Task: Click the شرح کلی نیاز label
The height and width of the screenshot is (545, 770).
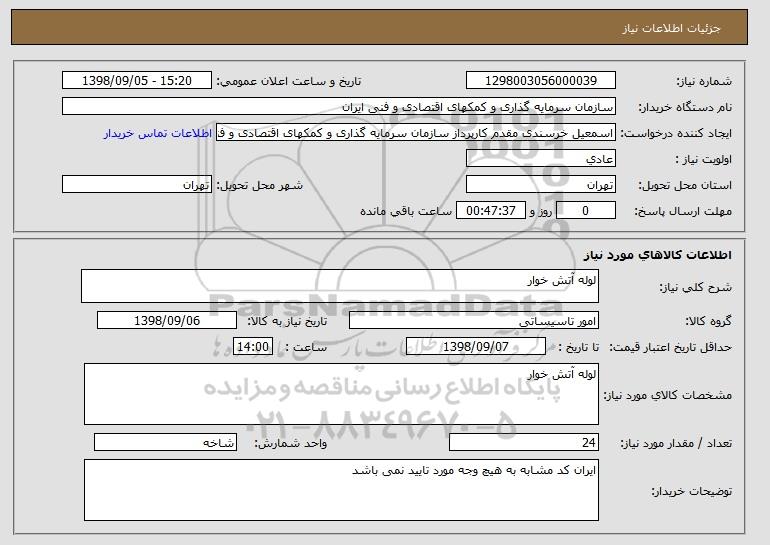Action: [x=695, y=287]
